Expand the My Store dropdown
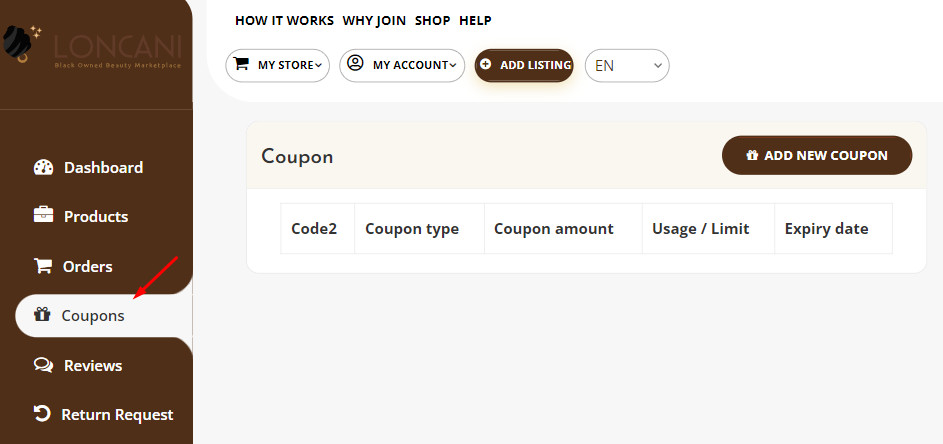The width and height of the screenshot is (943, 444). coord(278,66)
